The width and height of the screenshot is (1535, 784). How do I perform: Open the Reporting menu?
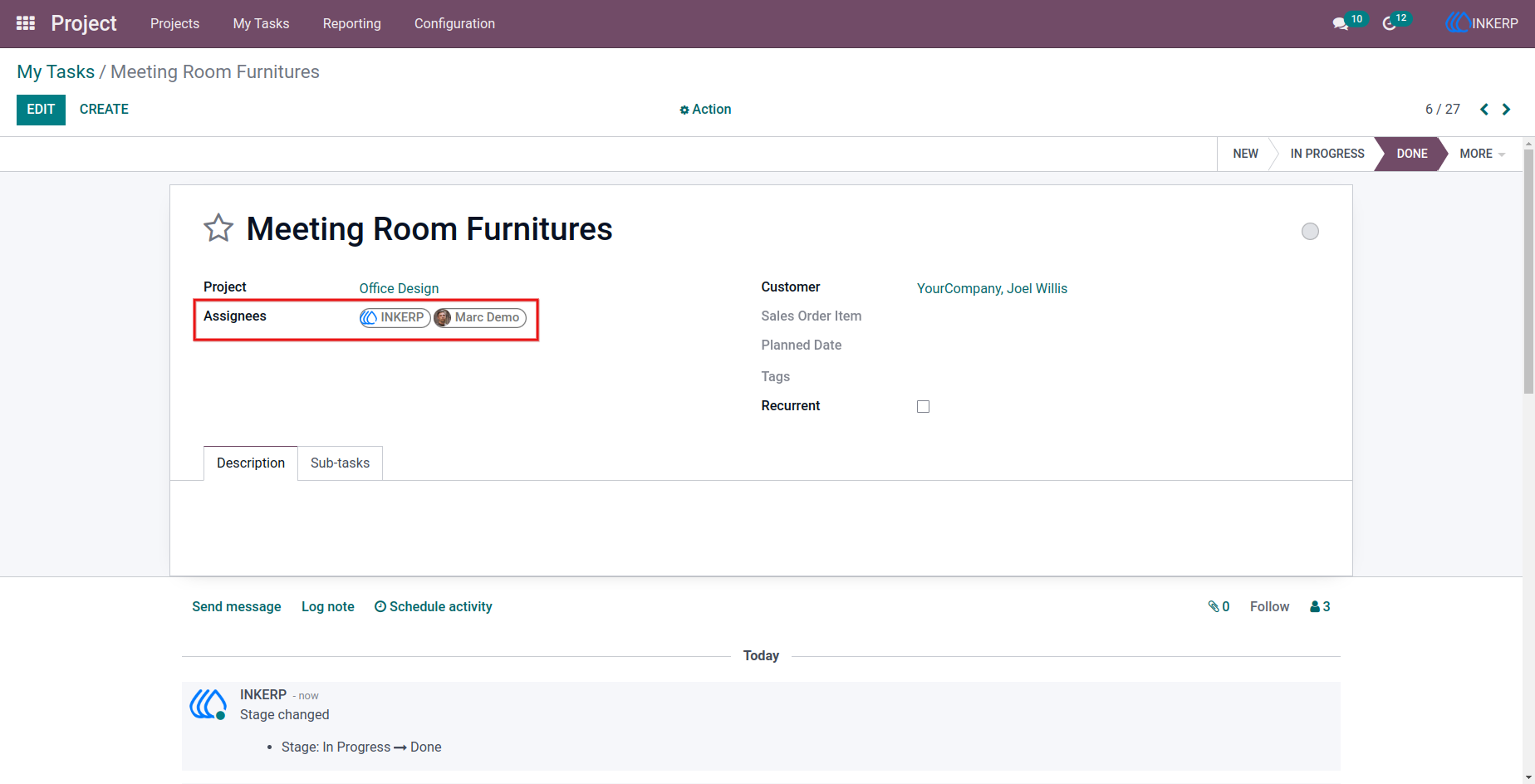coord(351,23)
